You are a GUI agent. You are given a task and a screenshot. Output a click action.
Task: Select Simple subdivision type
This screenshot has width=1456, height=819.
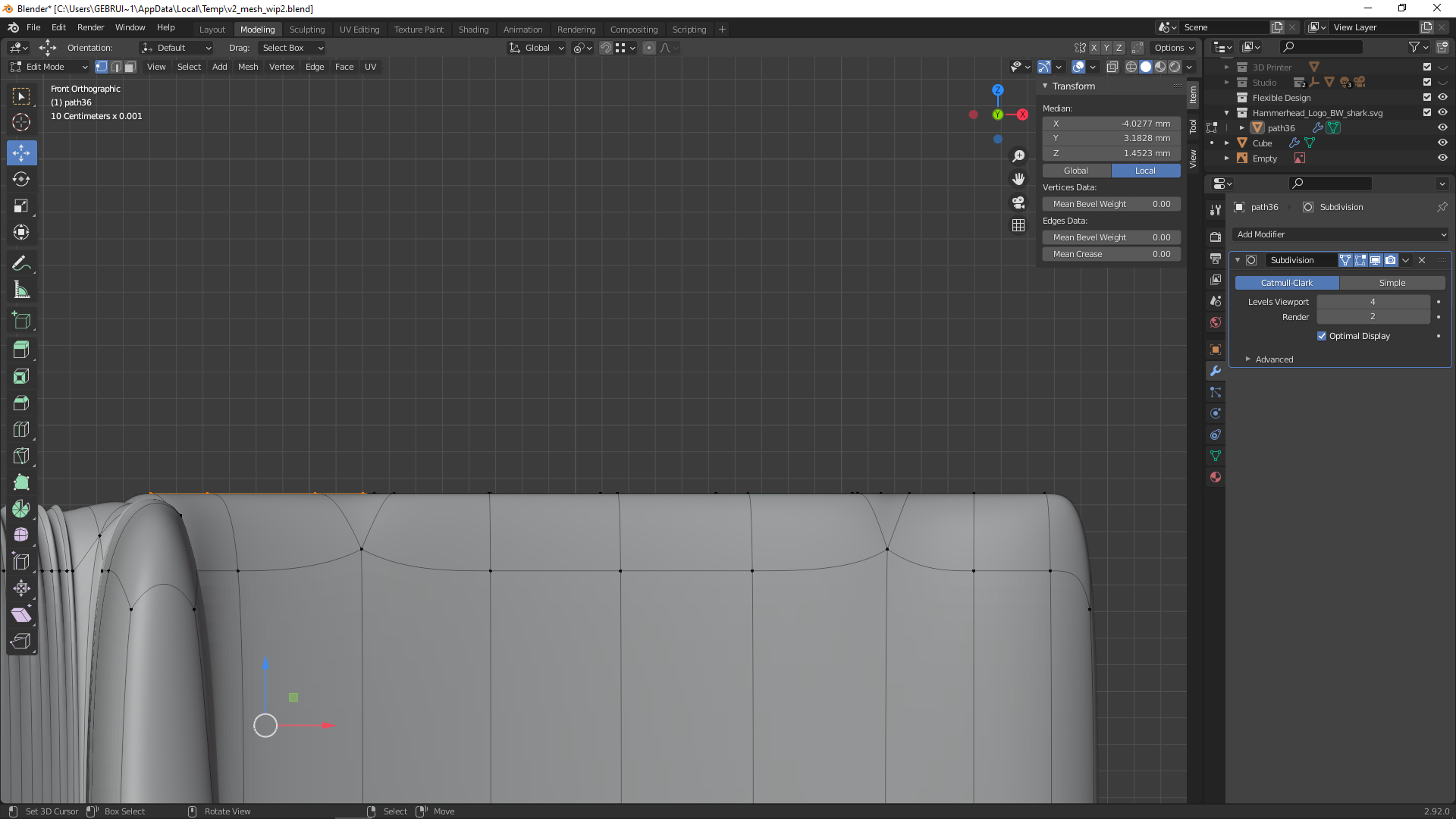1392,283
